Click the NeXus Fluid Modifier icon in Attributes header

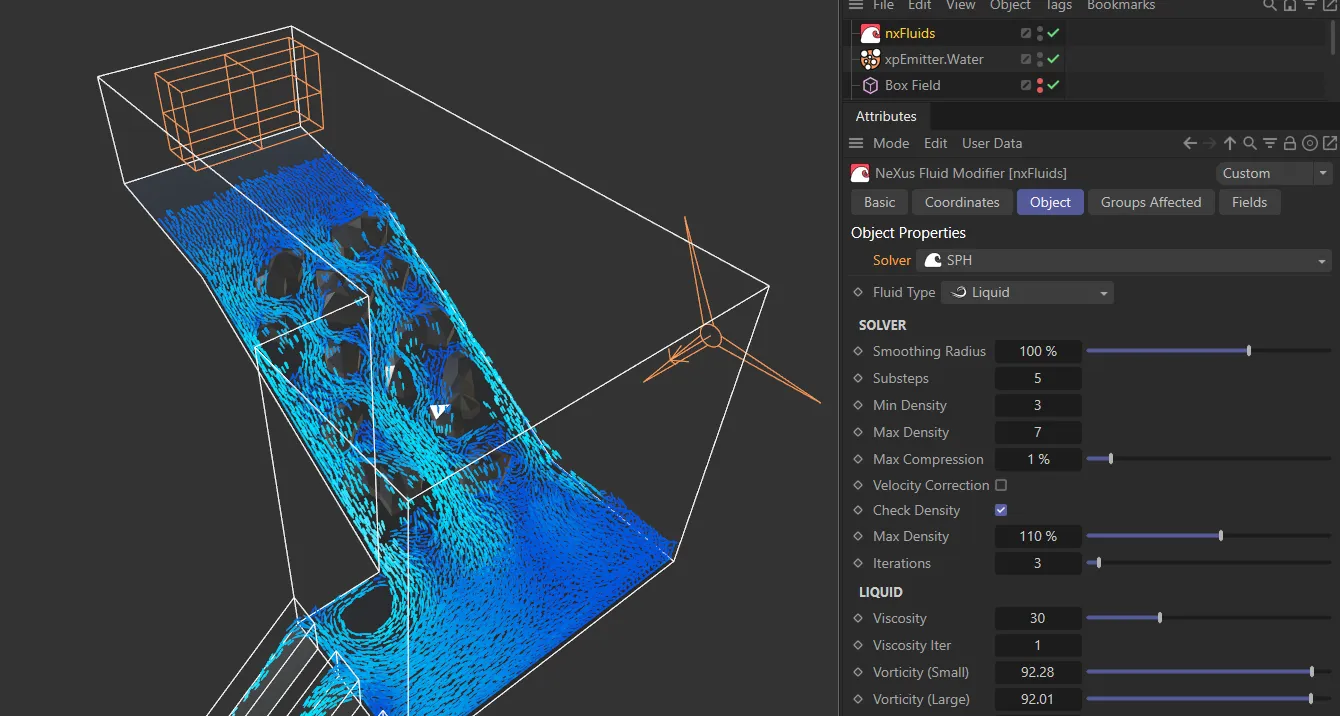[859, 172]
